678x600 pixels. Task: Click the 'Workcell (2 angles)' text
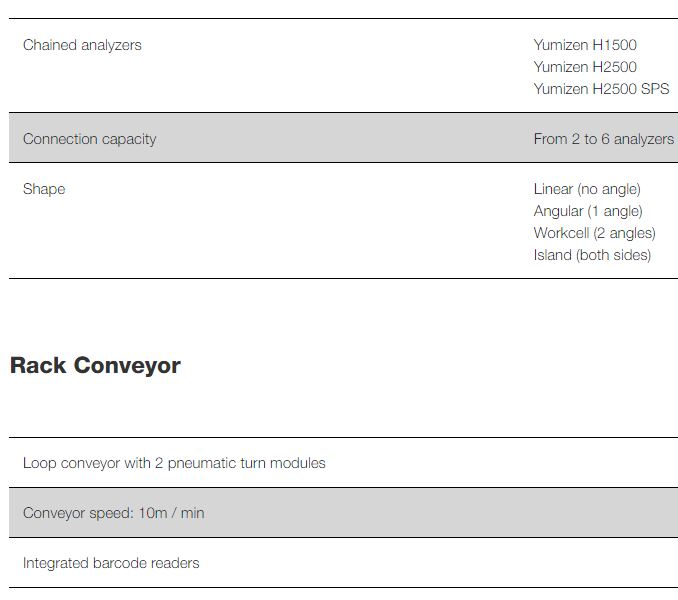(594, 233)
